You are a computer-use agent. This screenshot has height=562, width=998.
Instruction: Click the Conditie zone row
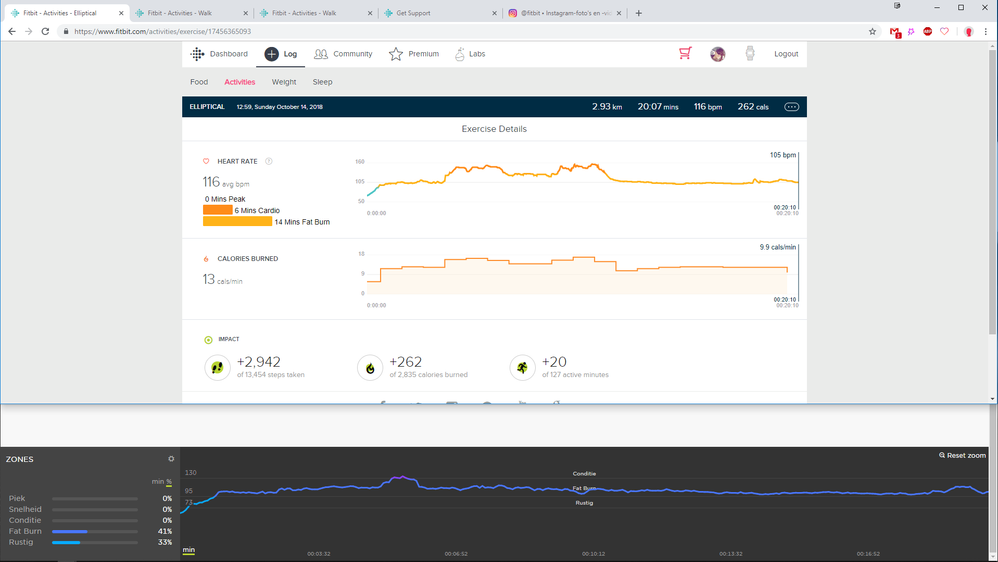(x=90, y=520)
